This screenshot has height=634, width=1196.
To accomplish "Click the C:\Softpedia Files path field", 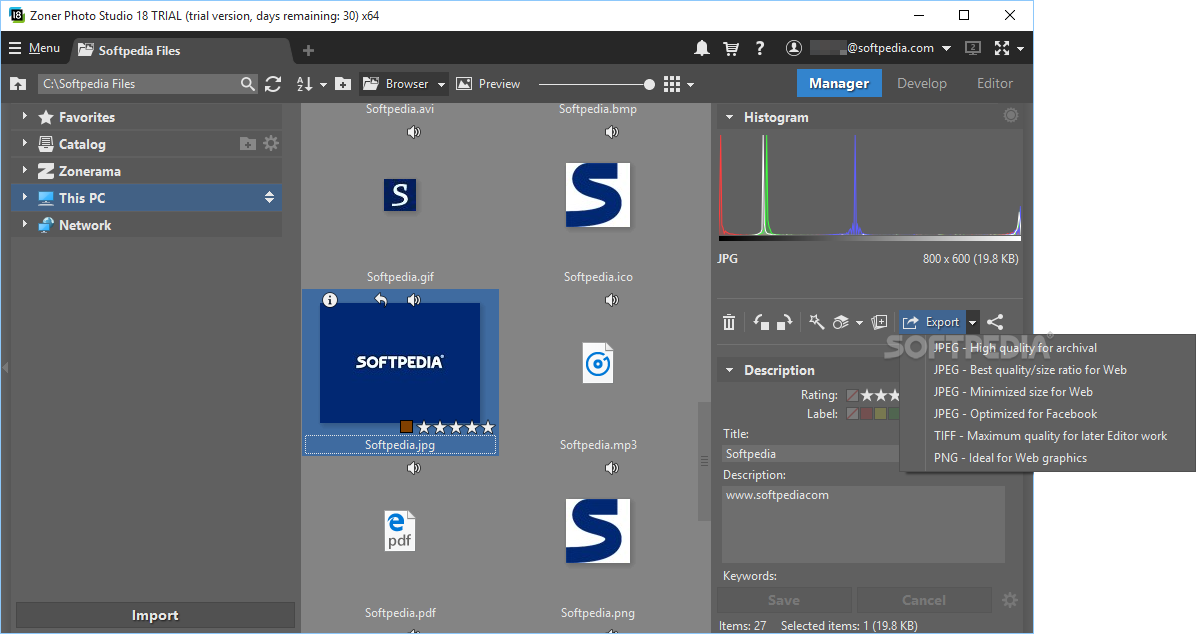I will point(139,84).
